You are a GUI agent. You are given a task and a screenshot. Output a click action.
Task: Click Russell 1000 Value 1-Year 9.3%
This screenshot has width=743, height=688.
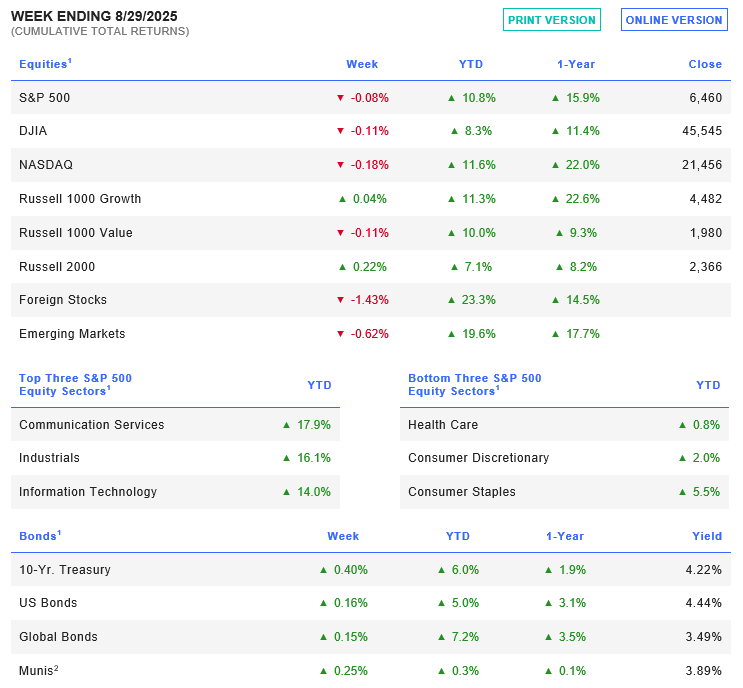point(583,233)
